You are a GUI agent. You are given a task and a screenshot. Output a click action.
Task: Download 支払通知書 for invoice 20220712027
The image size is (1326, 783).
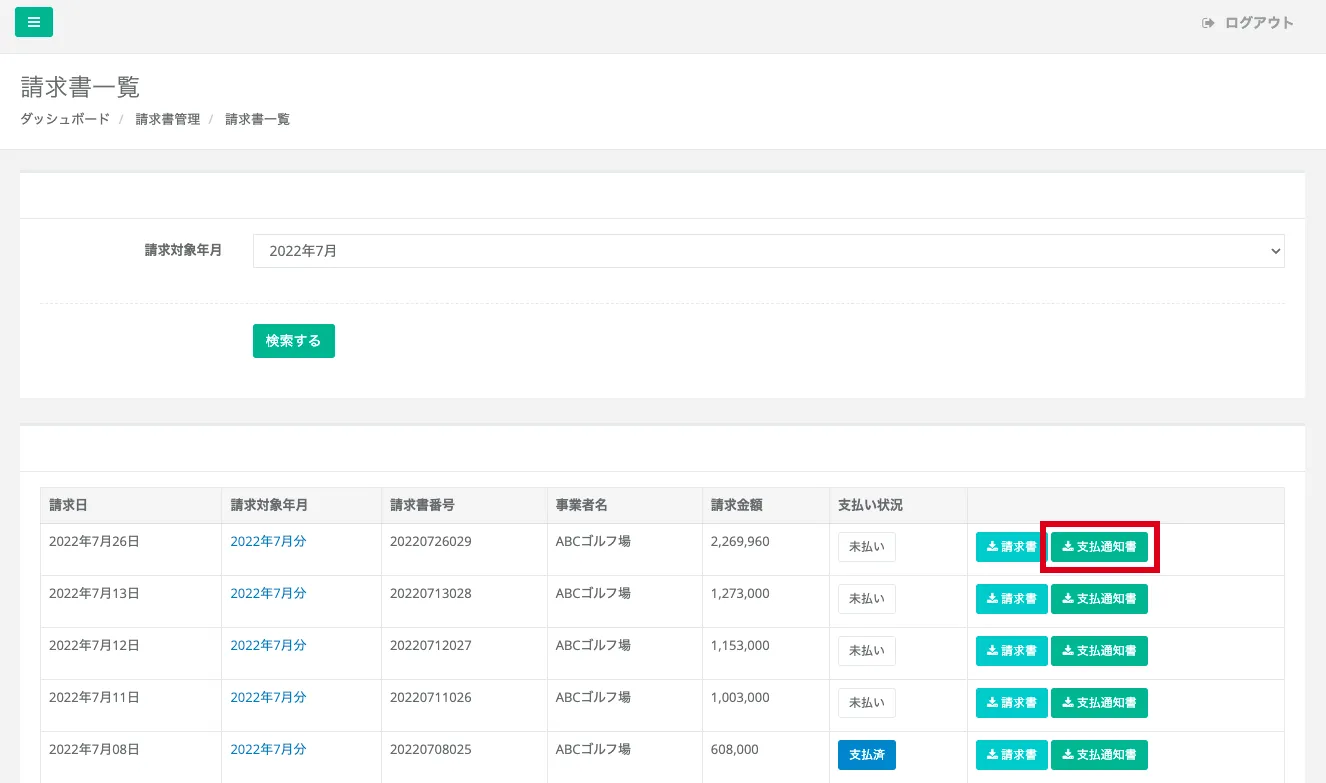tap(1099, 651)
